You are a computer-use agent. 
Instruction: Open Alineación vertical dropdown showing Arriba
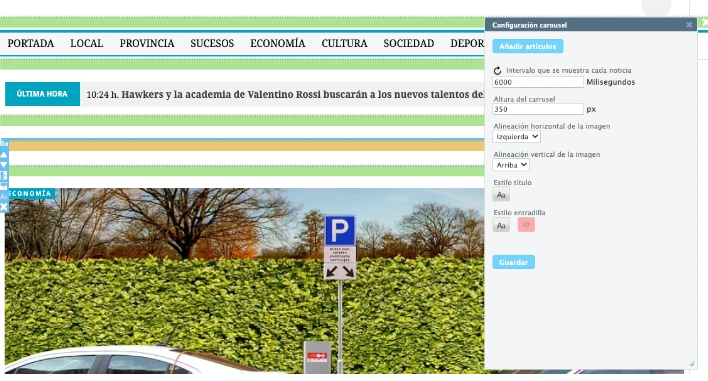[511, 165]
